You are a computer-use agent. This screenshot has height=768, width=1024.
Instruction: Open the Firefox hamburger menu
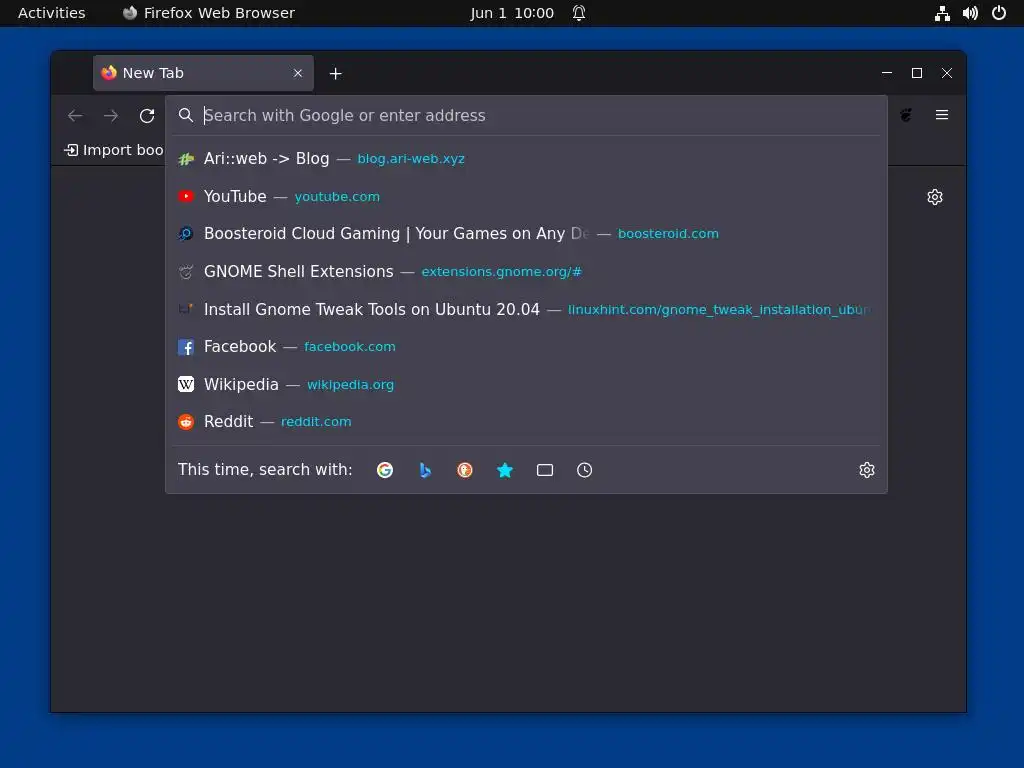(x=942, y=115)
